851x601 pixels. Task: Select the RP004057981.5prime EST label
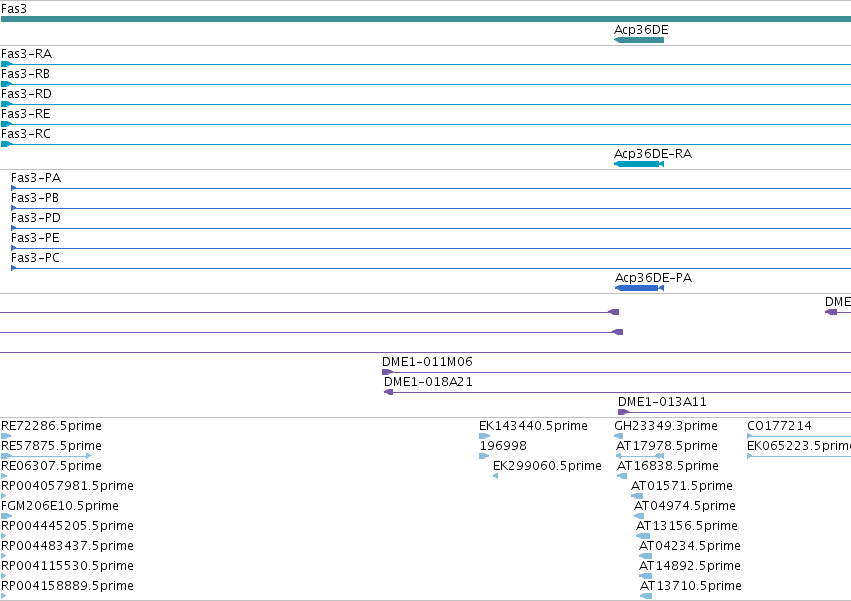67,486
